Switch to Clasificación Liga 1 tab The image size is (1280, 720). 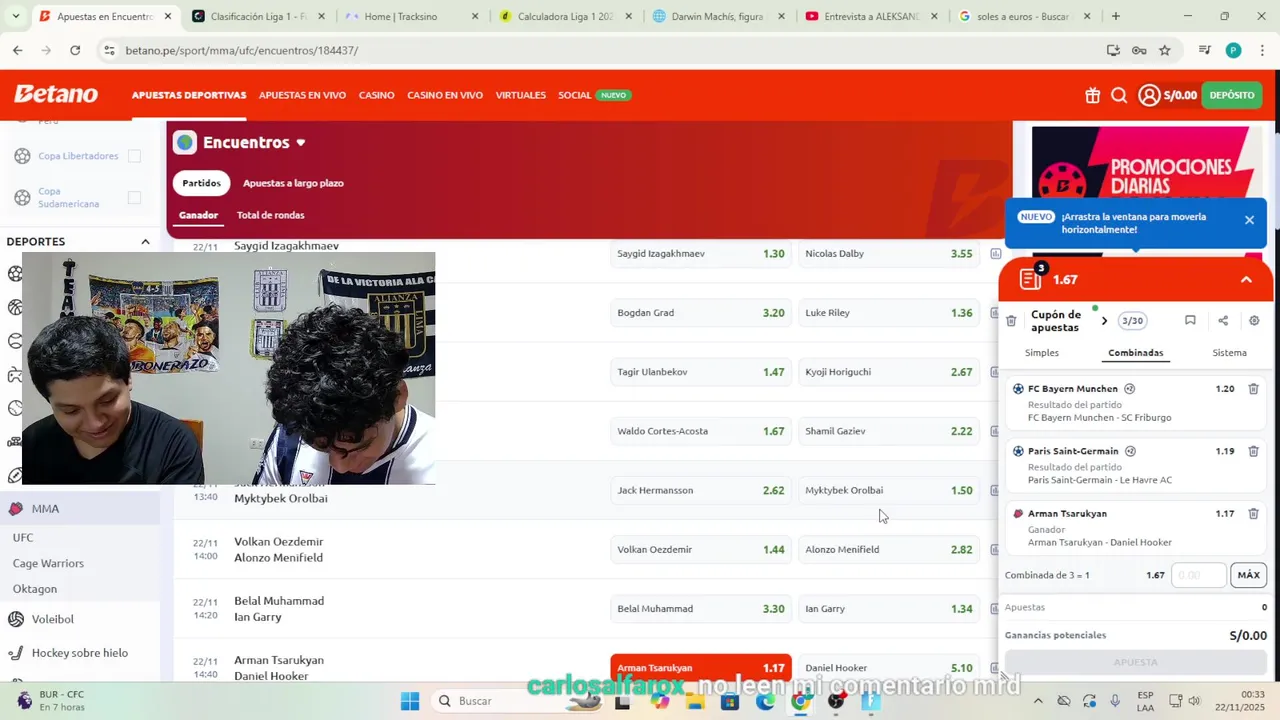[x=256, y=16]
